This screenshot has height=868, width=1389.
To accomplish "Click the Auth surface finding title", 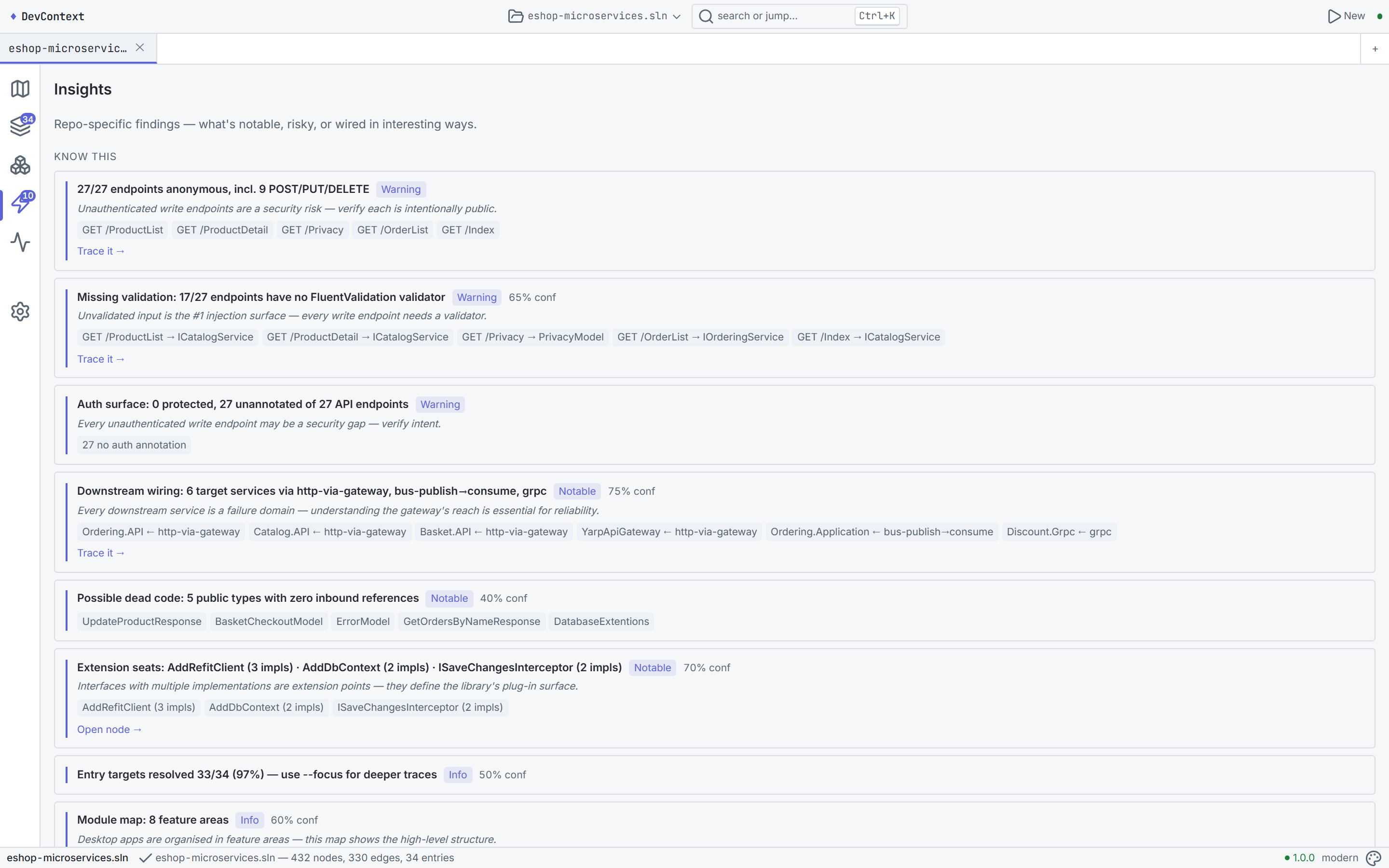I will [243, 404].
